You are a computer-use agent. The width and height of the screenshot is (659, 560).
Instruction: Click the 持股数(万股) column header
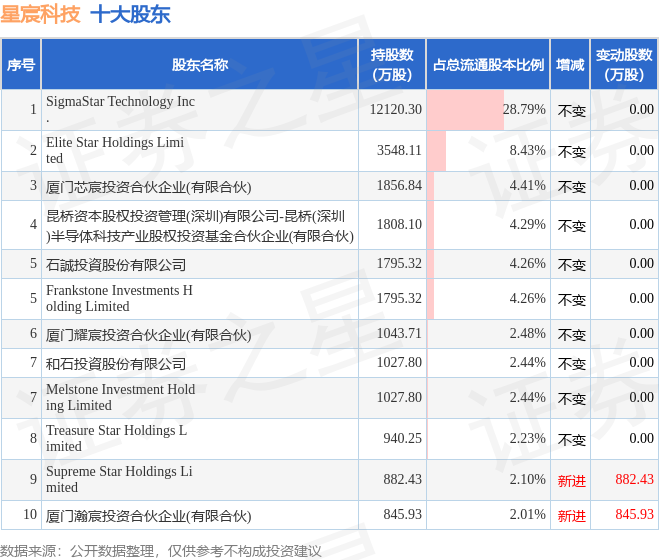click(392, 64)
